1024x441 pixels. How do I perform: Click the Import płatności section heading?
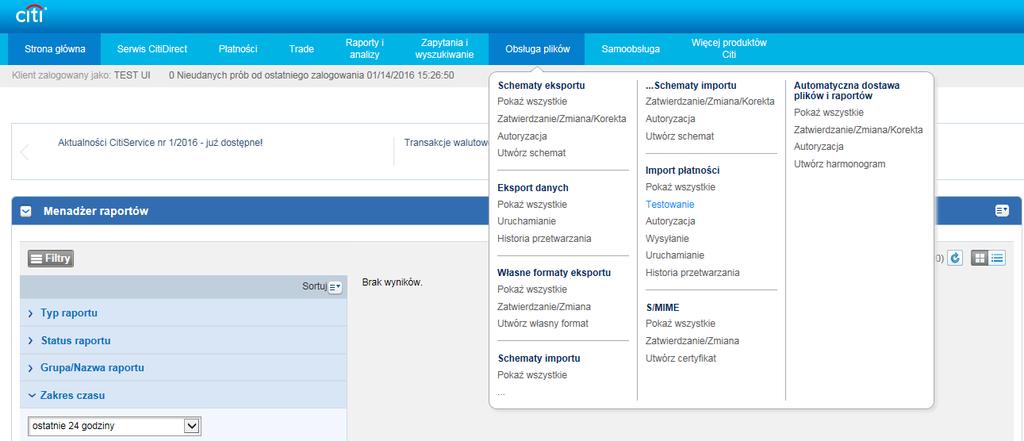pyautogui.click(x=682, y=171)
